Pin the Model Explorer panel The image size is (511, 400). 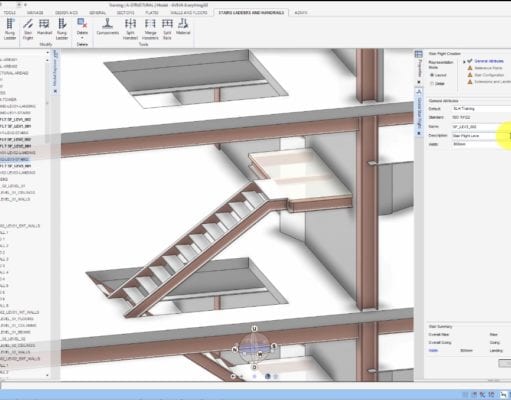[55, 91]
